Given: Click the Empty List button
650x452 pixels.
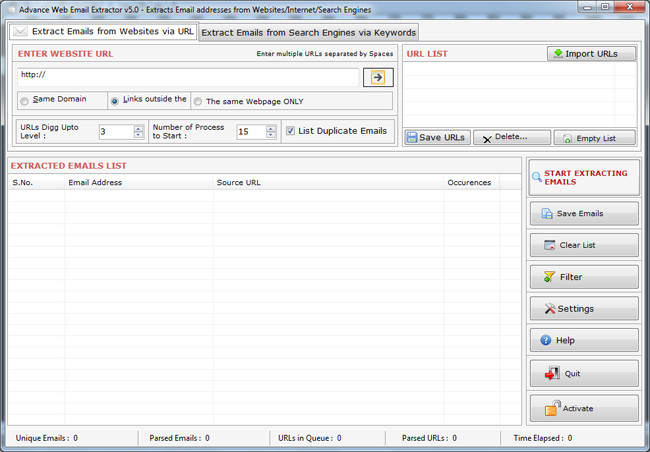Looking at the screenshot, I should click(594, 138).
